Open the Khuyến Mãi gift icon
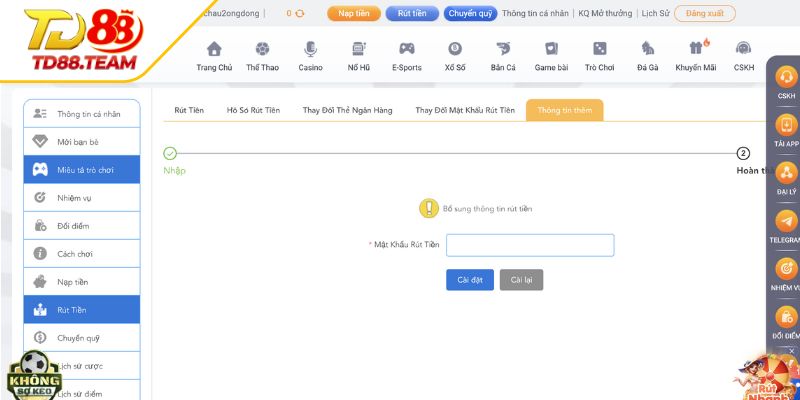This screenshot has width=800, height=400. [696, 49]
